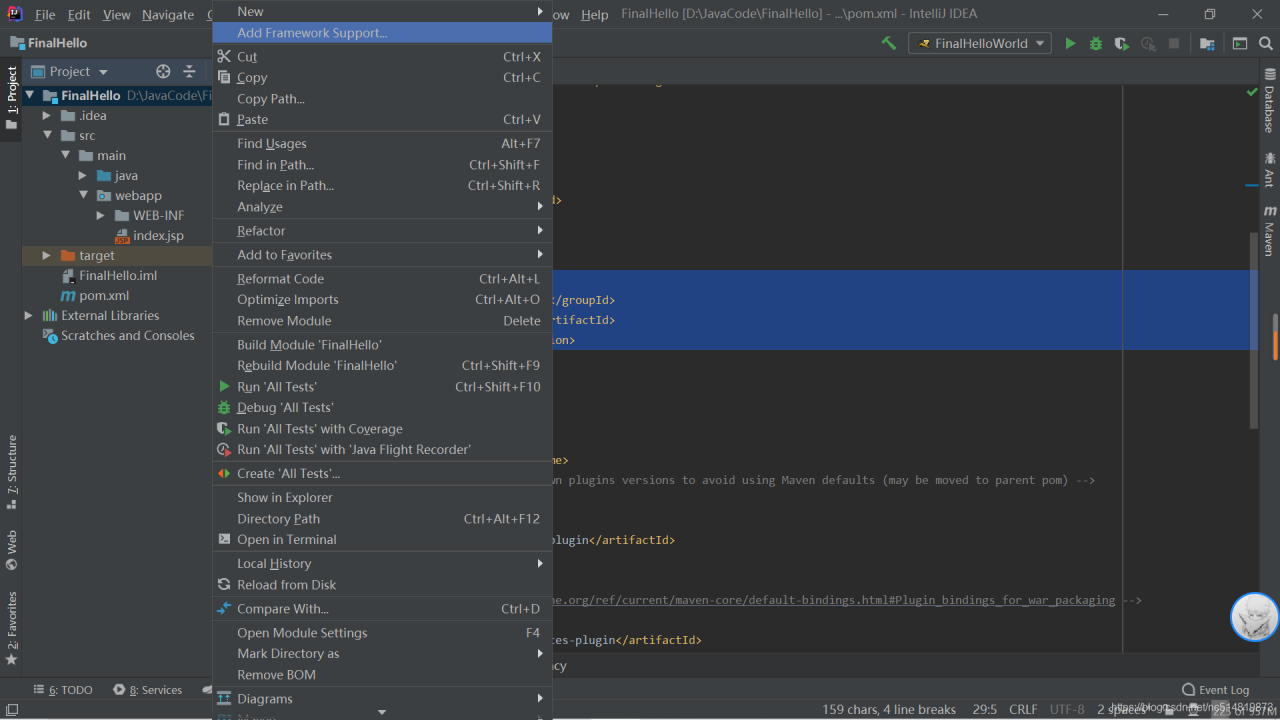Click Event Log button in status bar
The image size is (1280, 720).
pyautogui.click(x=1215, y=690)
